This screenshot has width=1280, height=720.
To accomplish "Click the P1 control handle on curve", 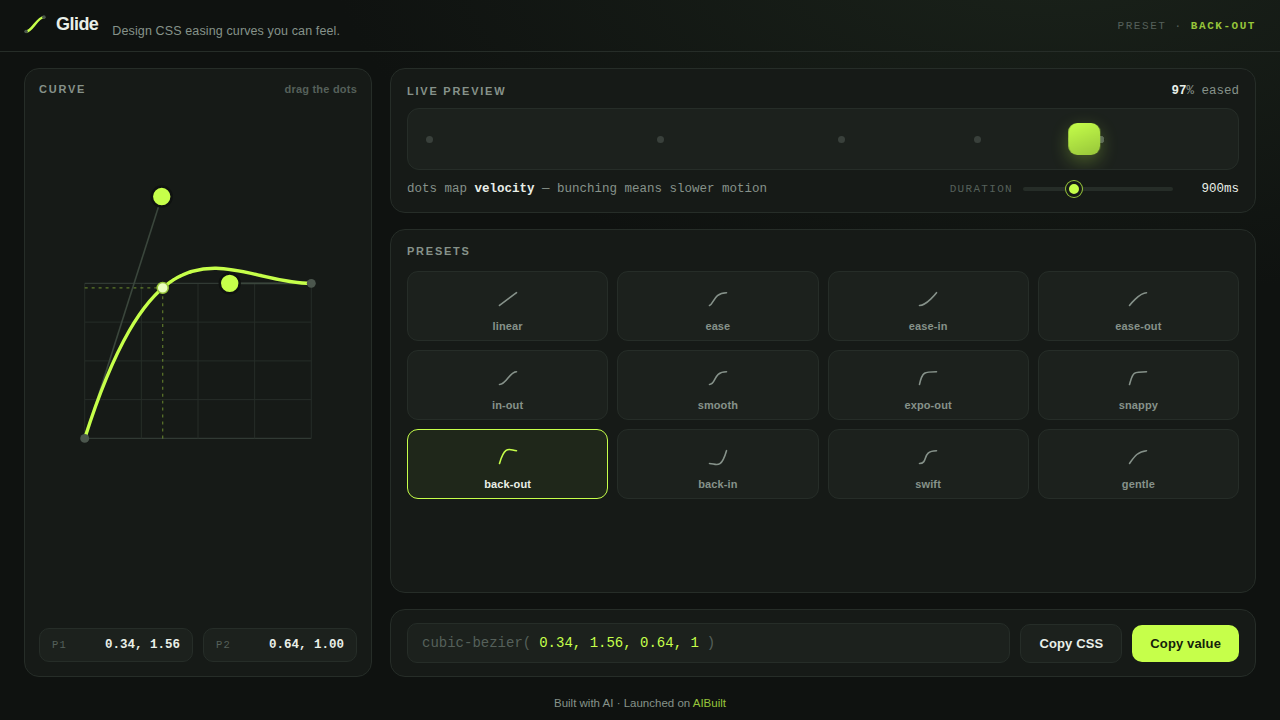I will (x=162, y=197).
